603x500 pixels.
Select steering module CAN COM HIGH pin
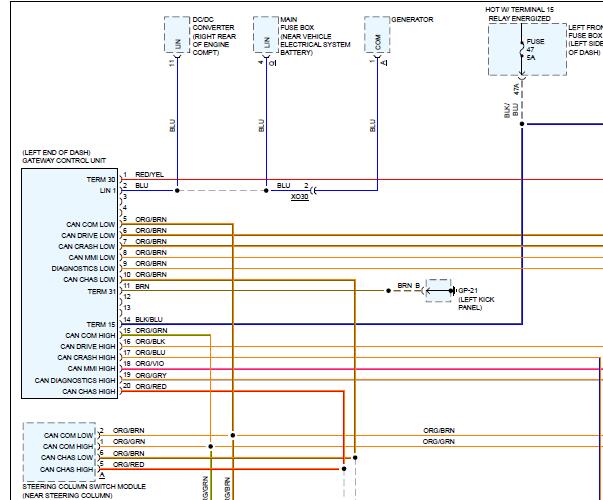point(68,447)
